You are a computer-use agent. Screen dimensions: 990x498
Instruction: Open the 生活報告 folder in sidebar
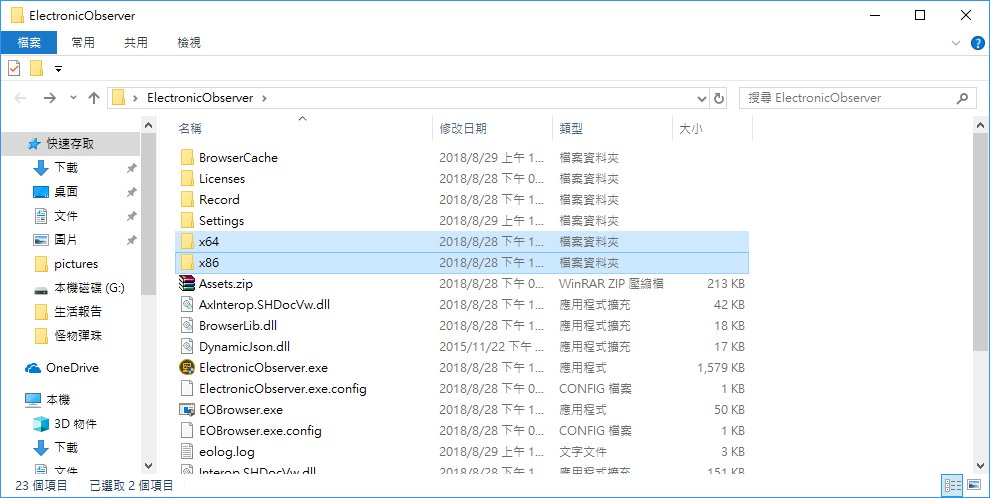[x=78, y=312]
